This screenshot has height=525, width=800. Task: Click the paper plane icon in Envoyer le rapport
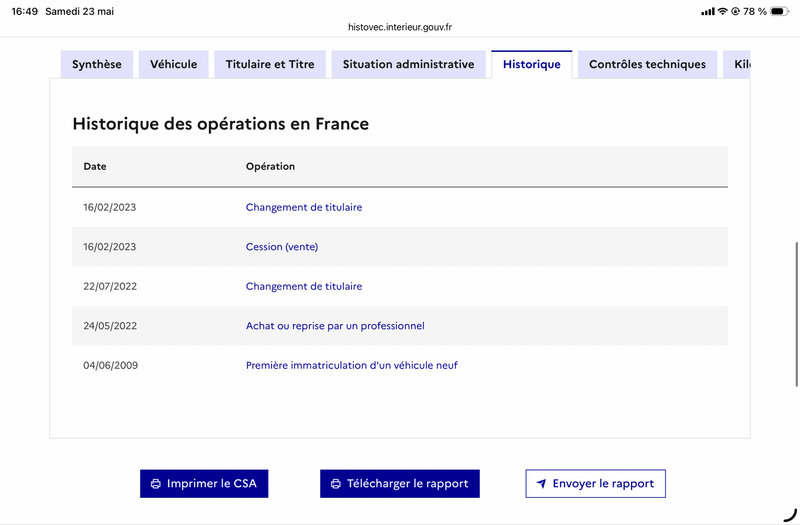541,483
